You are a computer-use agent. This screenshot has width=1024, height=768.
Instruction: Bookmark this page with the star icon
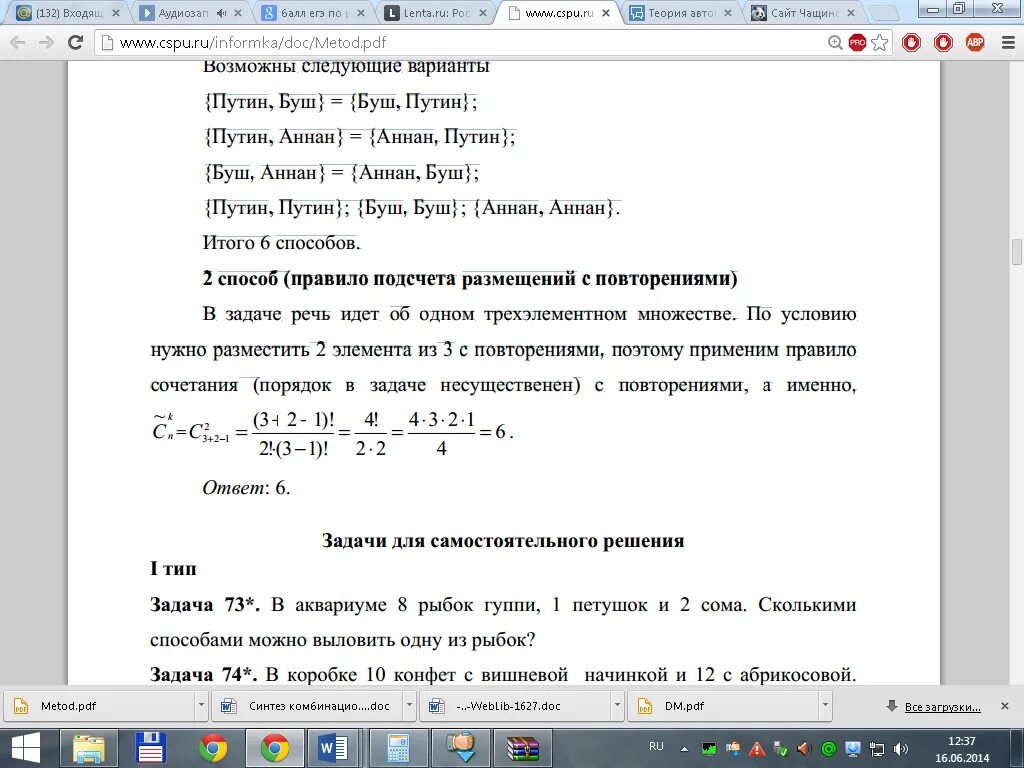coord(880,42)
